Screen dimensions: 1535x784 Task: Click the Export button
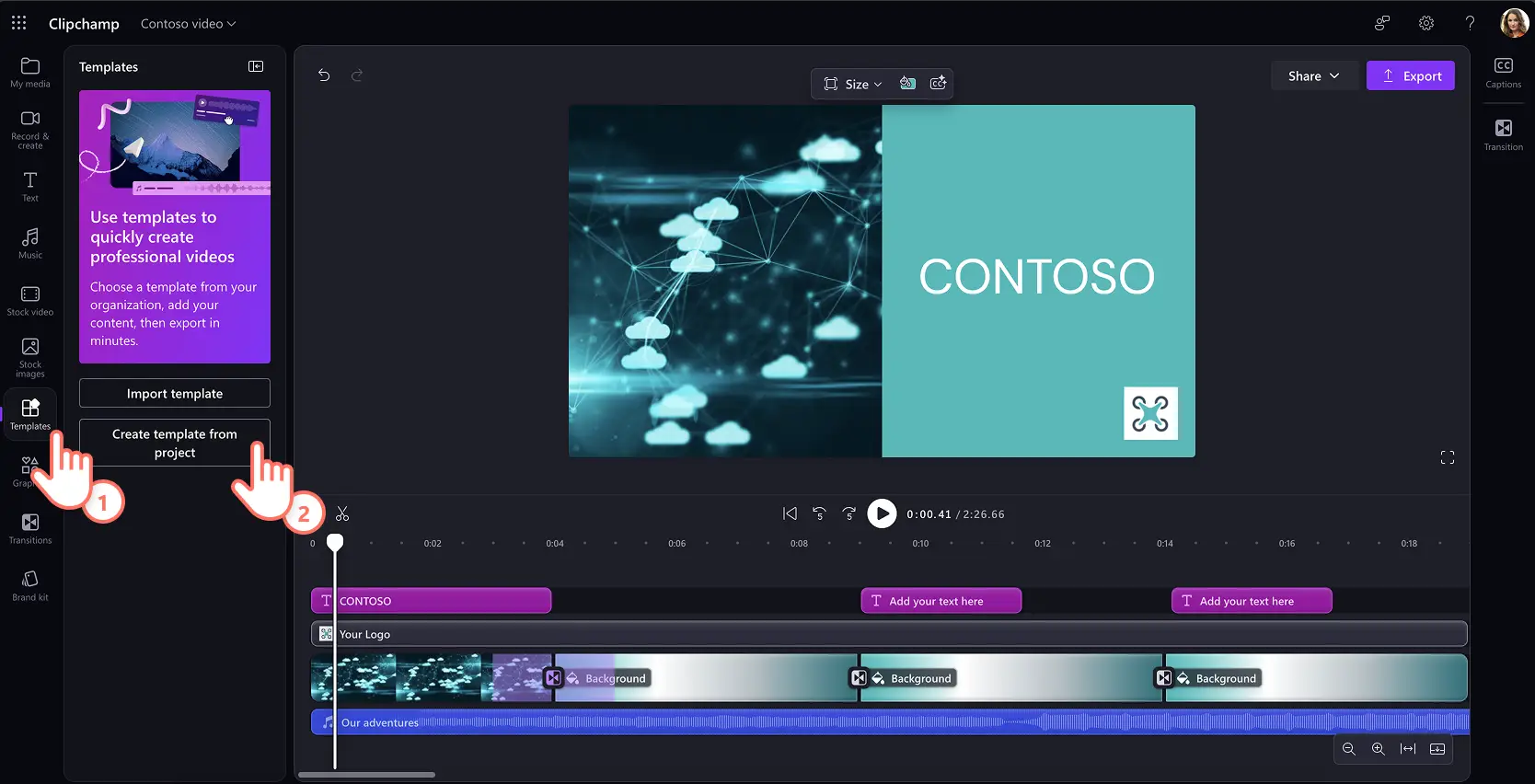pyautogui.click(x=1411, y=76)
